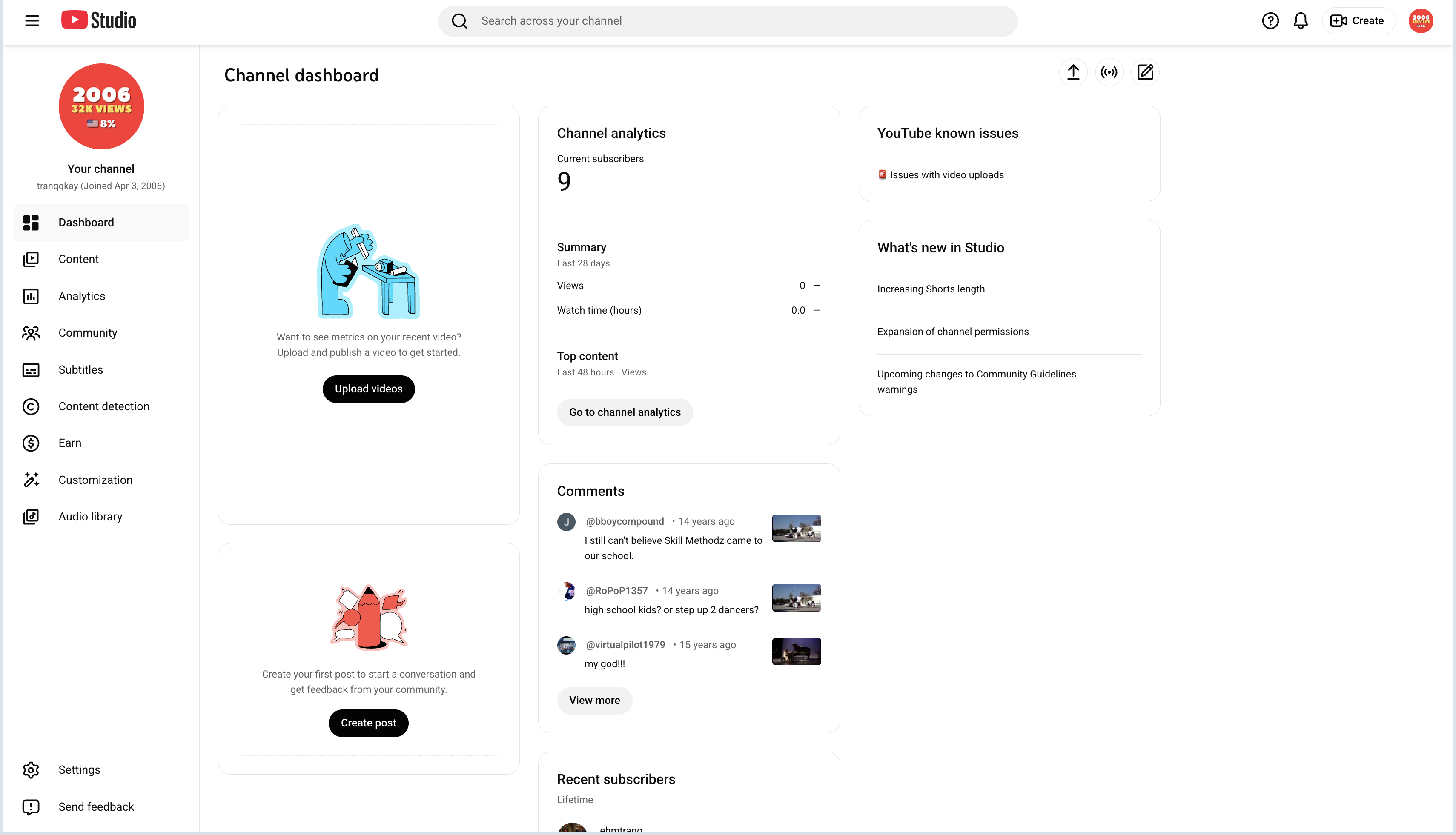Open the Customization section
This screenshot has height=835, width=1456.
[x=101, y=480]
